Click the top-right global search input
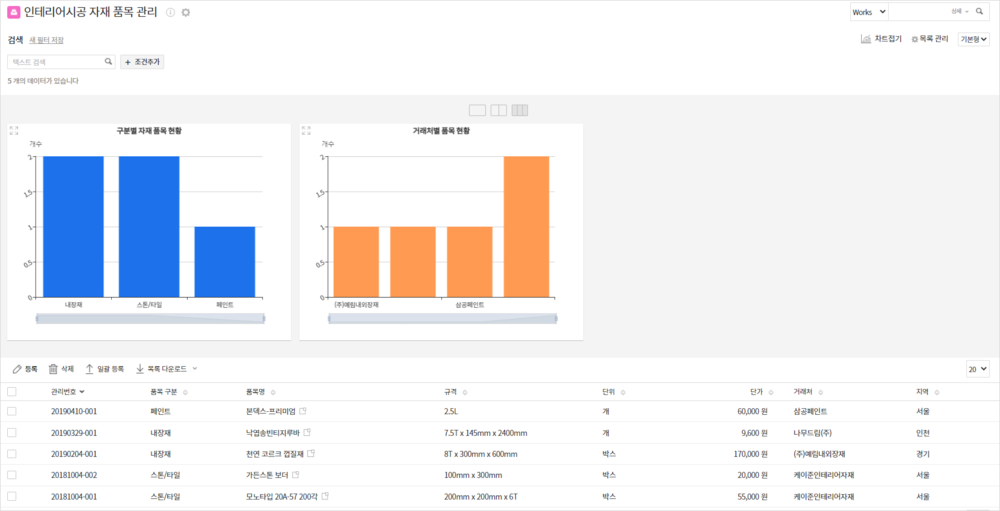This screenshot has width=1000, height=511. tap(918, 11)
